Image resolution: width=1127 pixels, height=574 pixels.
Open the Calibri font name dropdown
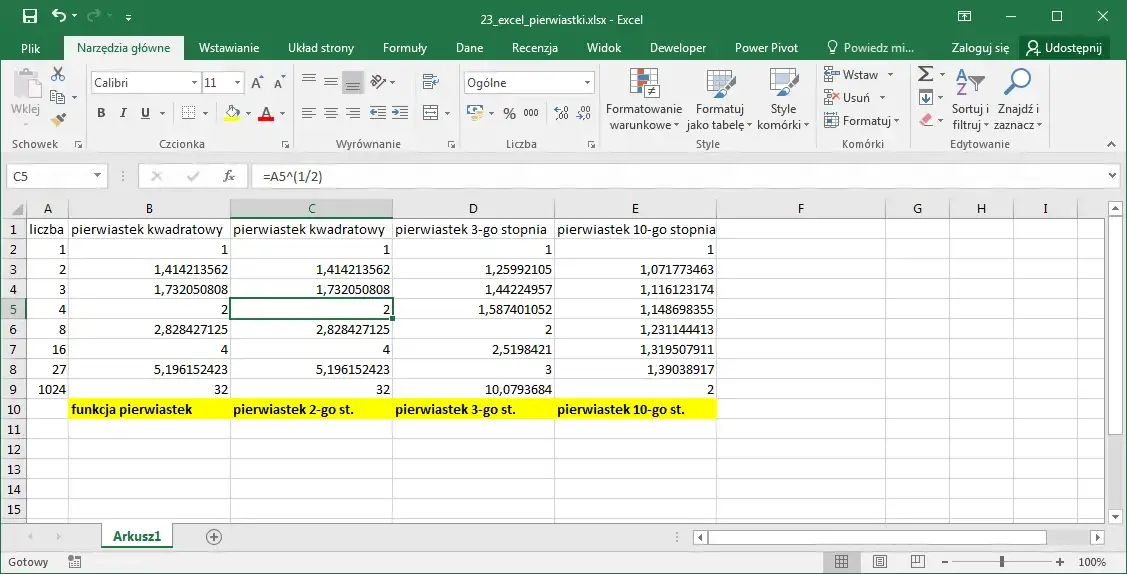coord(194,83)
